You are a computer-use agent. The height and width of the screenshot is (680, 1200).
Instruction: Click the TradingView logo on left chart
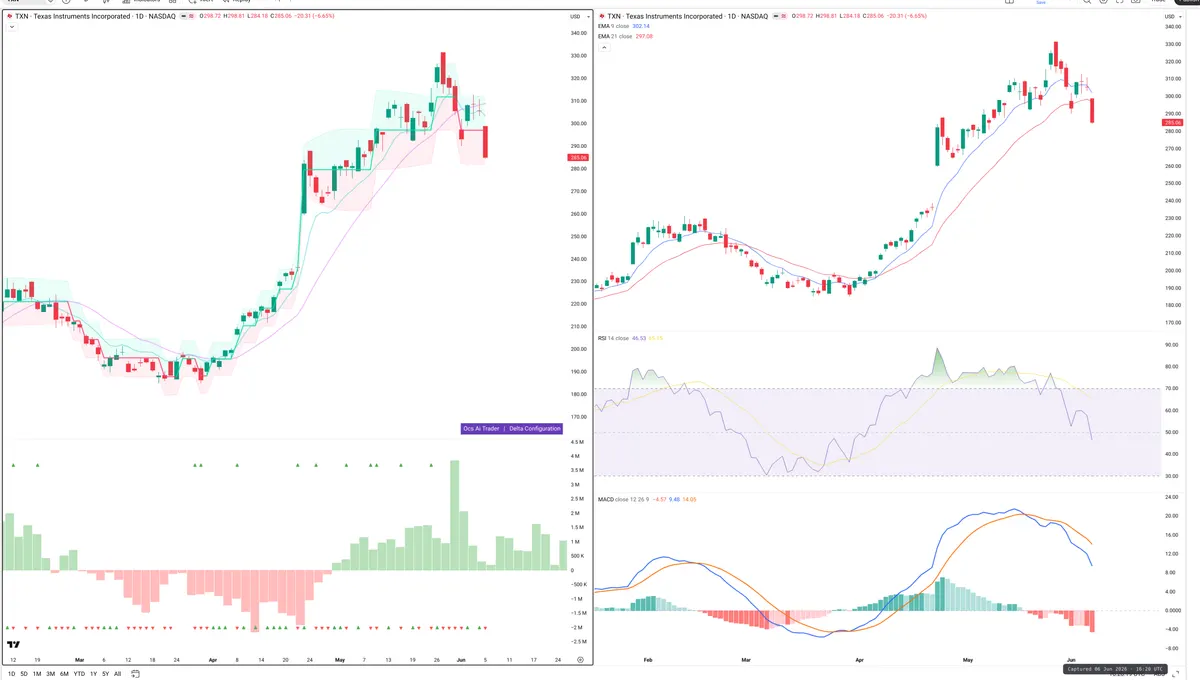tap(14, 645)
